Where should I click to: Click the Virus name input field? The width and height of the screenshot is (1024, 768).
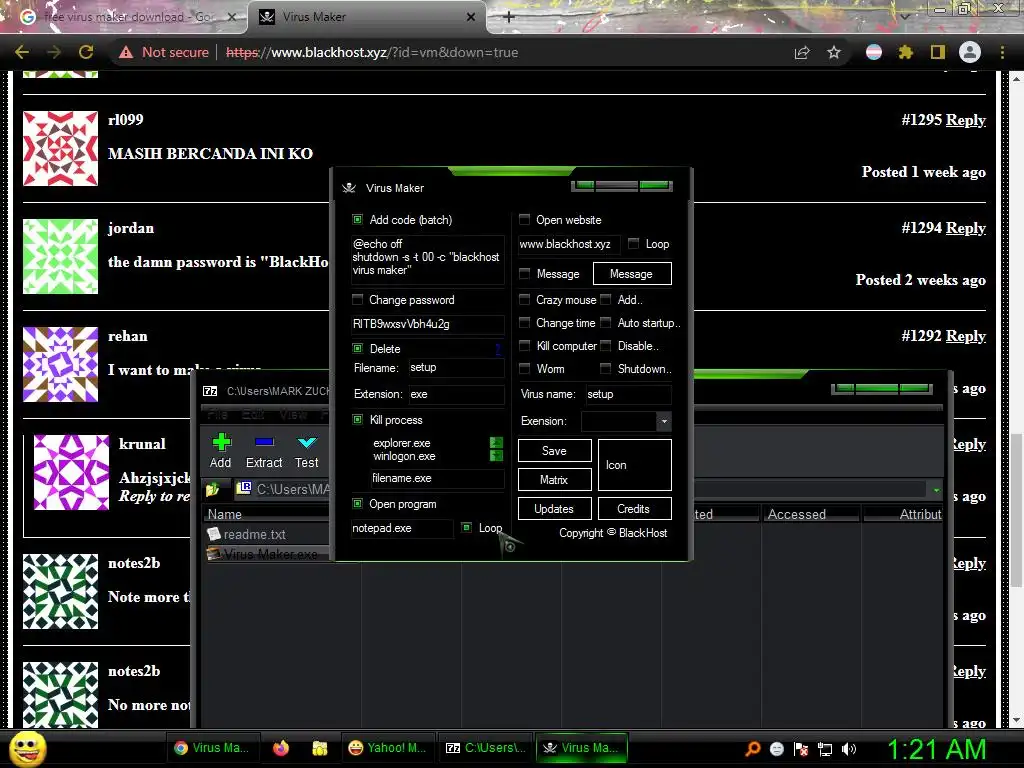click(628, 394)
